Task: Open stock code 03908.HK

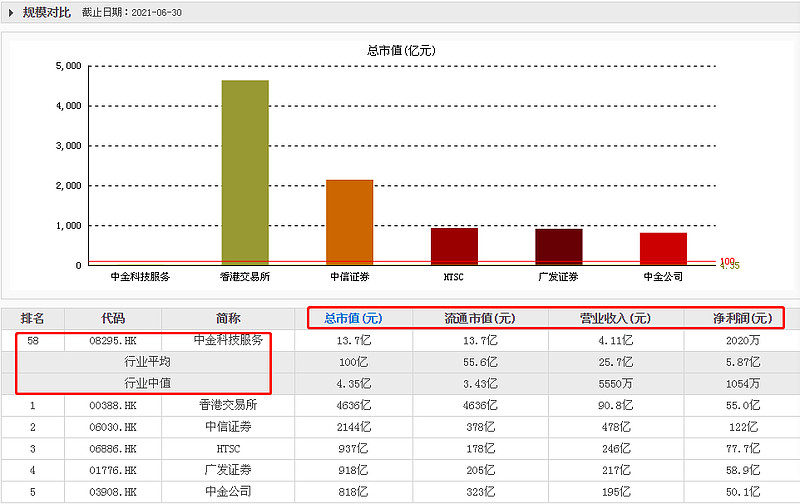Action: click(113, 492)
